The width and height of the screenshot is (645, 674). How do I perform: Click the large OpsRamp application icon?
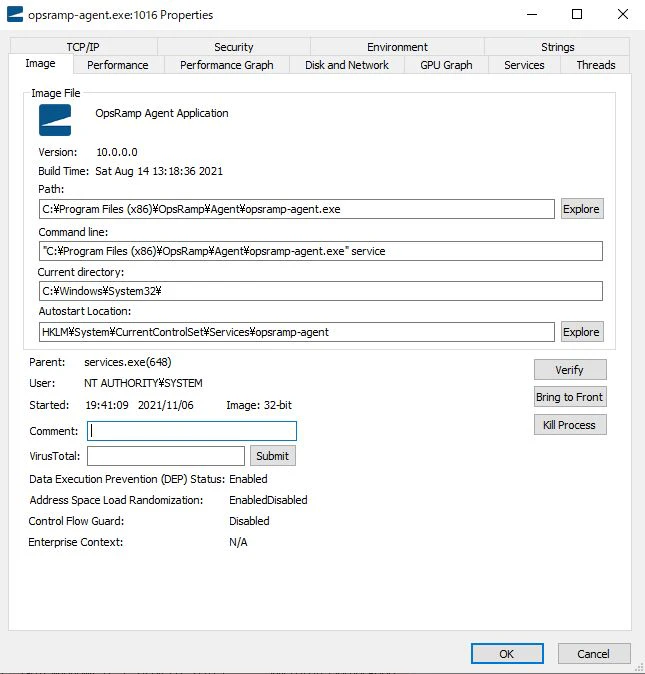pyautogui.click(x=55, y=120)
